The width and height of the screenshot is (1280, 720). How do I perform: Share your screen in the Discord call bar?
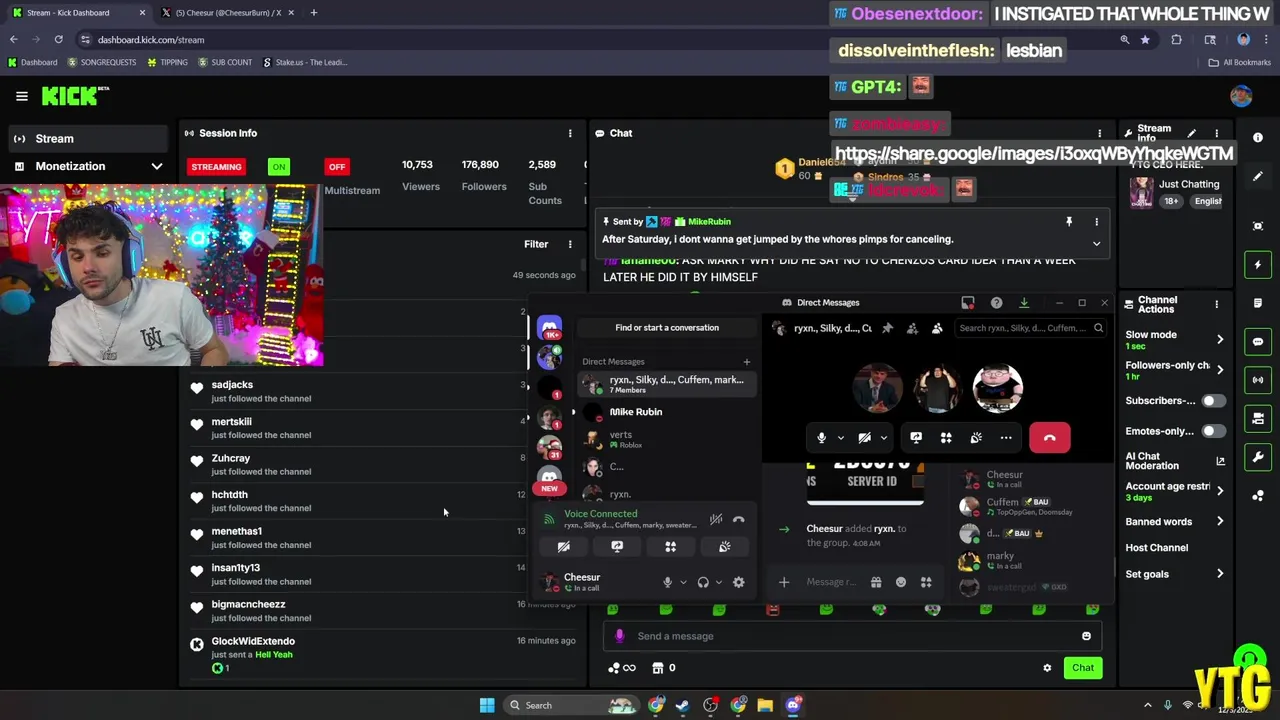[x=916, y=438]
